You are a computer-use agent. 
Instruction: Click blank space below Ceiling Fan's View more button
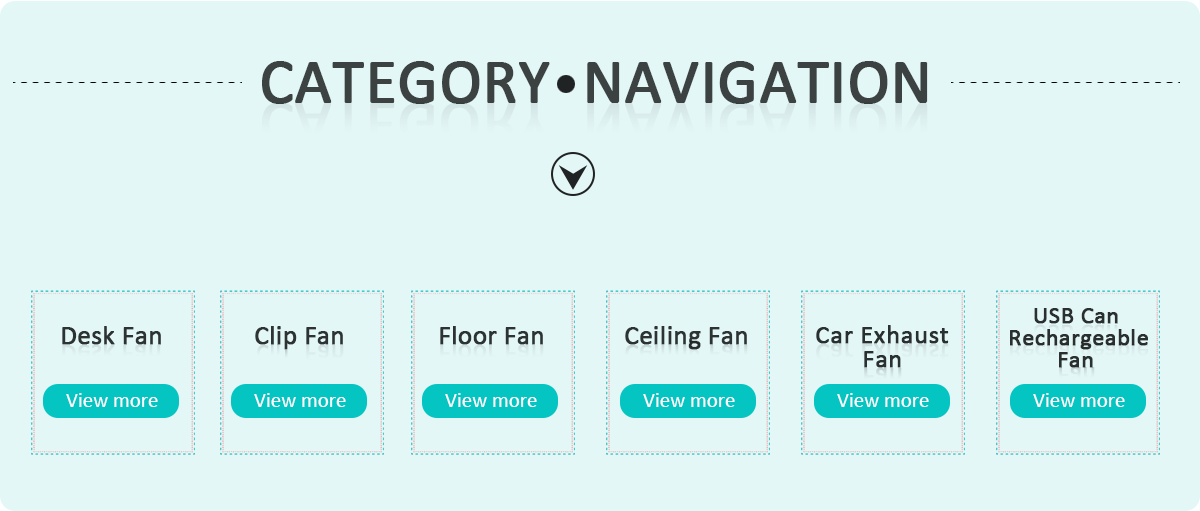(688, 436)
